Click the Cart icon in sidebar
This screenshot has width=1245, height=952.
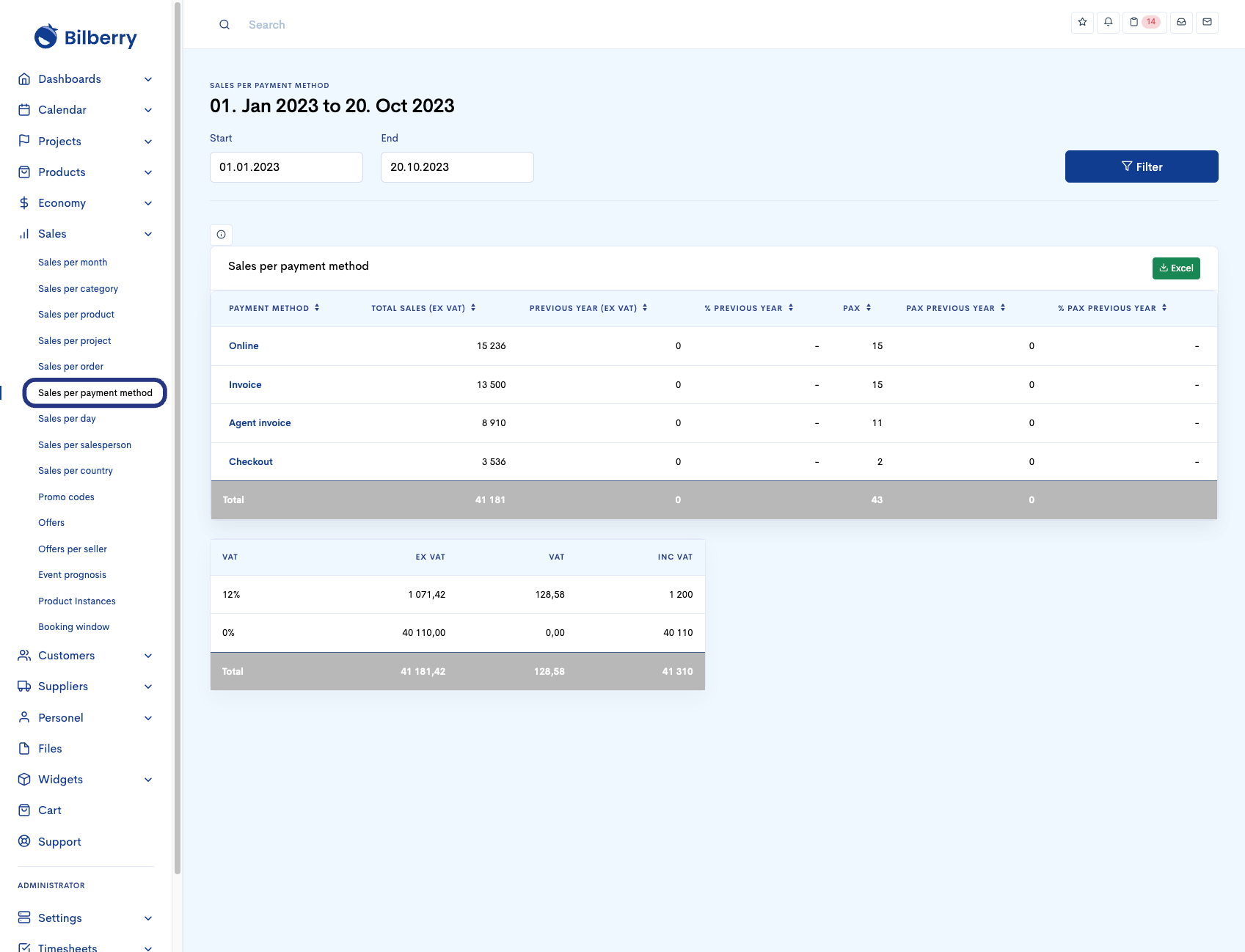(x=24, y=810)
